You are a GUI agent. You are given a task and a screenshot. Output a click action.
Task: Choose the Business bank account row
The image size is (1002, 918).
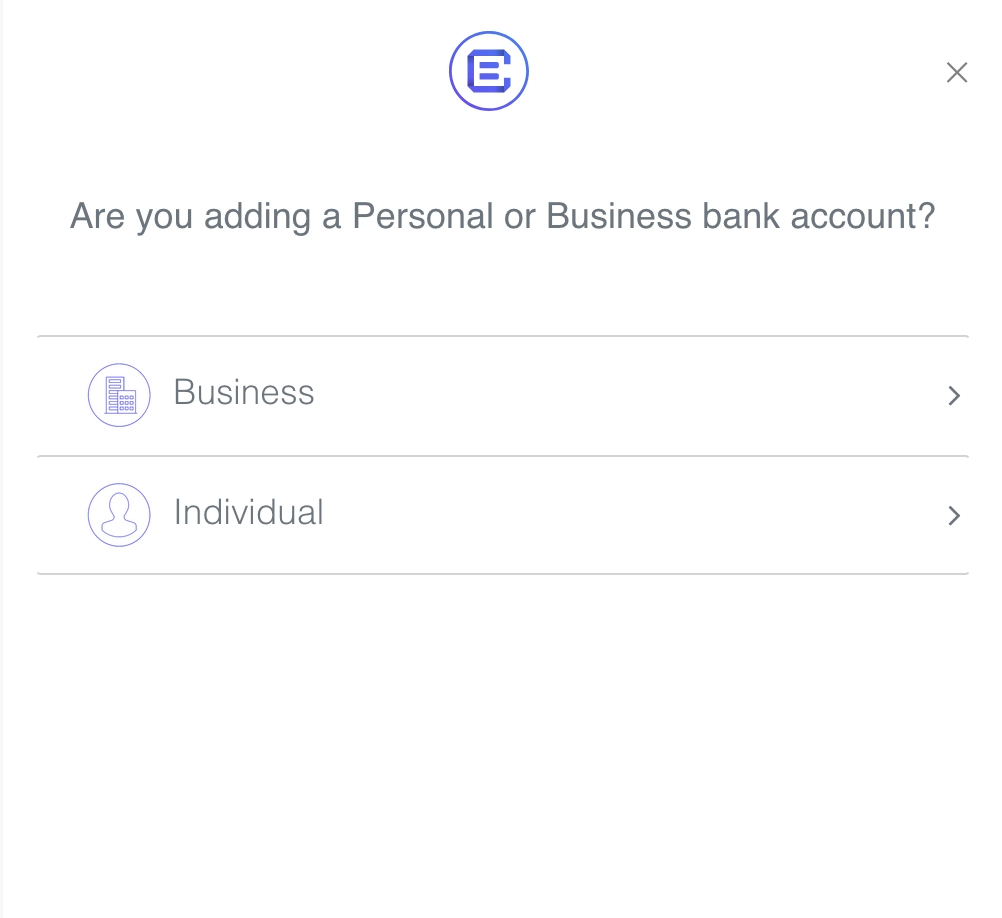click(502, 396)
